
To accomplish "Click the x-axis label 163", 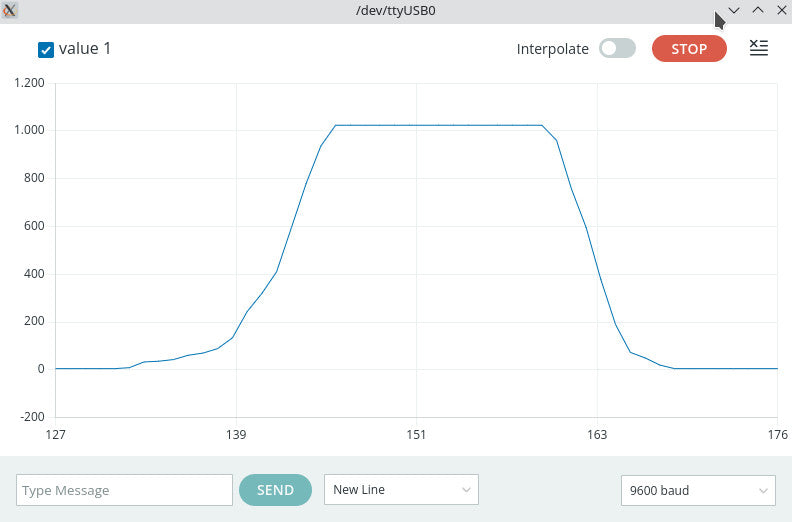I will pyautogui.click(x=597, y=435).
